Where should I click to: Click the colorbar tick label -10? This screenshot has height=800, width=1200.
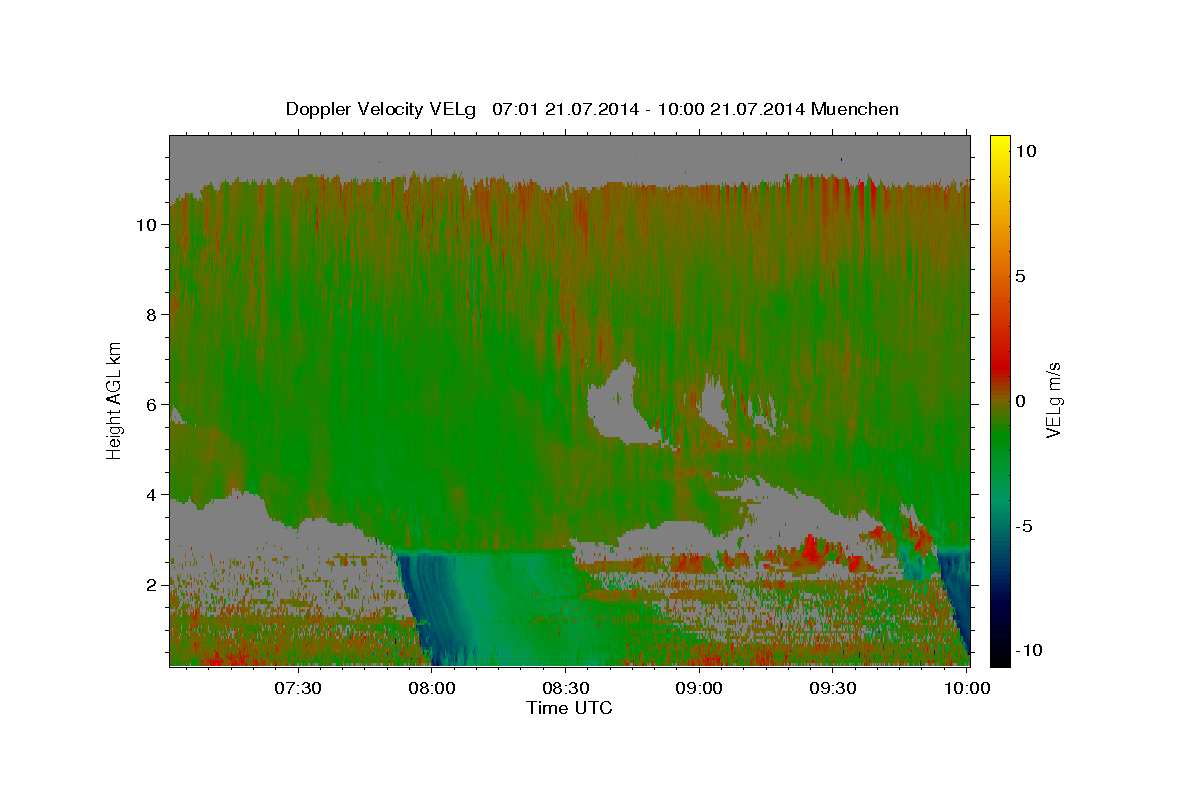click(x=1030, y=650)
